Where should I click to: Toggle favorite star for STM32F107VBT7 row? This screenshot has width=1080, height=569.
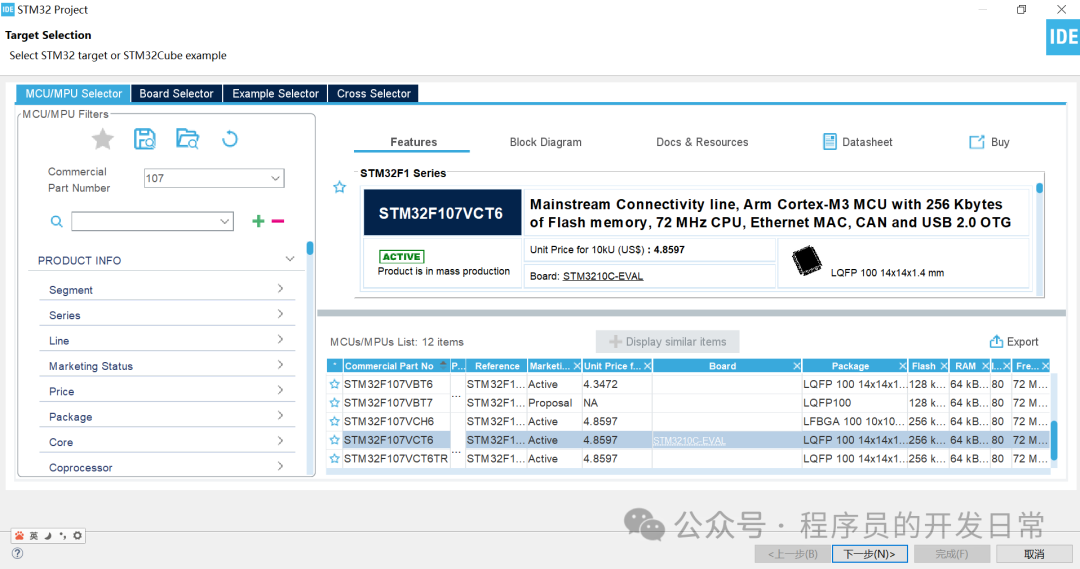pyautogui.click(x=335, y=403)
